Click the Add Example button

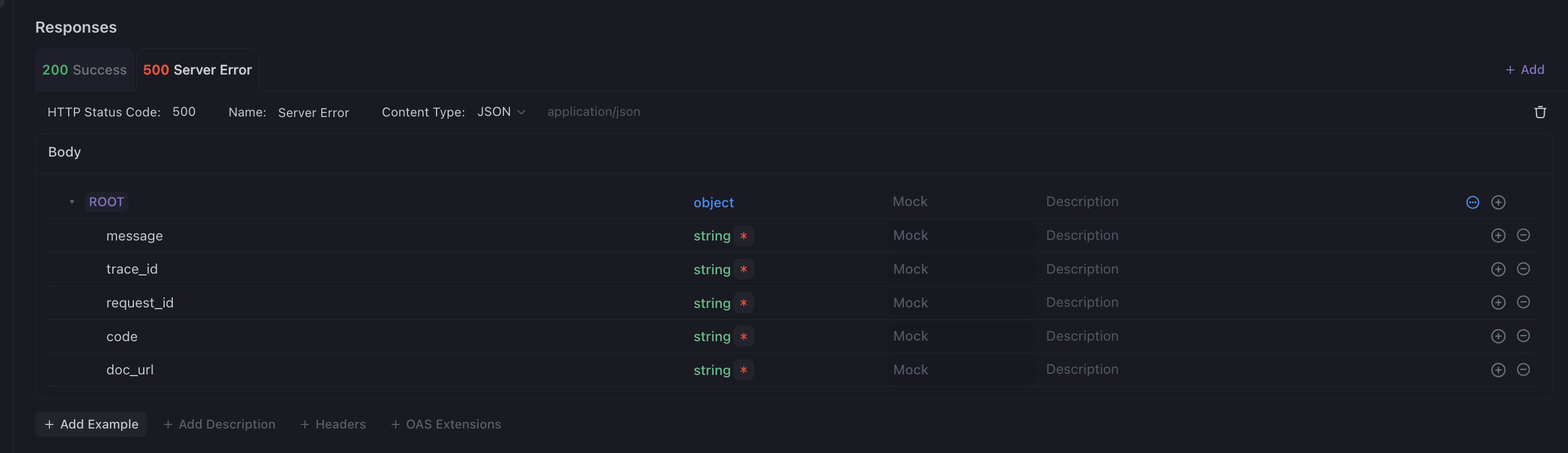pyautogui.click(x=91, y=424)
